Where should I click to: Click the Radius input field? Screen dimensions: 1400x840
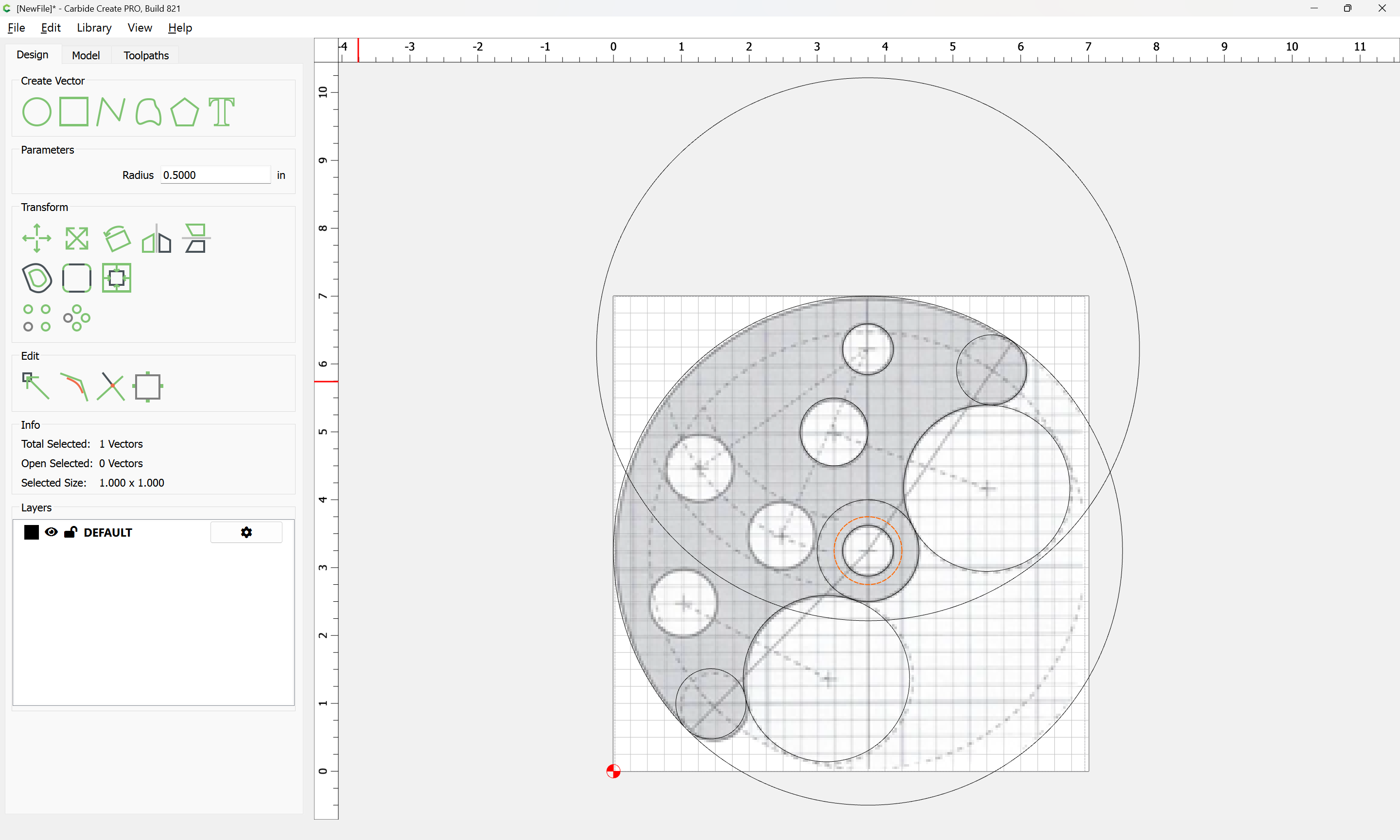(x=216, y=175)
